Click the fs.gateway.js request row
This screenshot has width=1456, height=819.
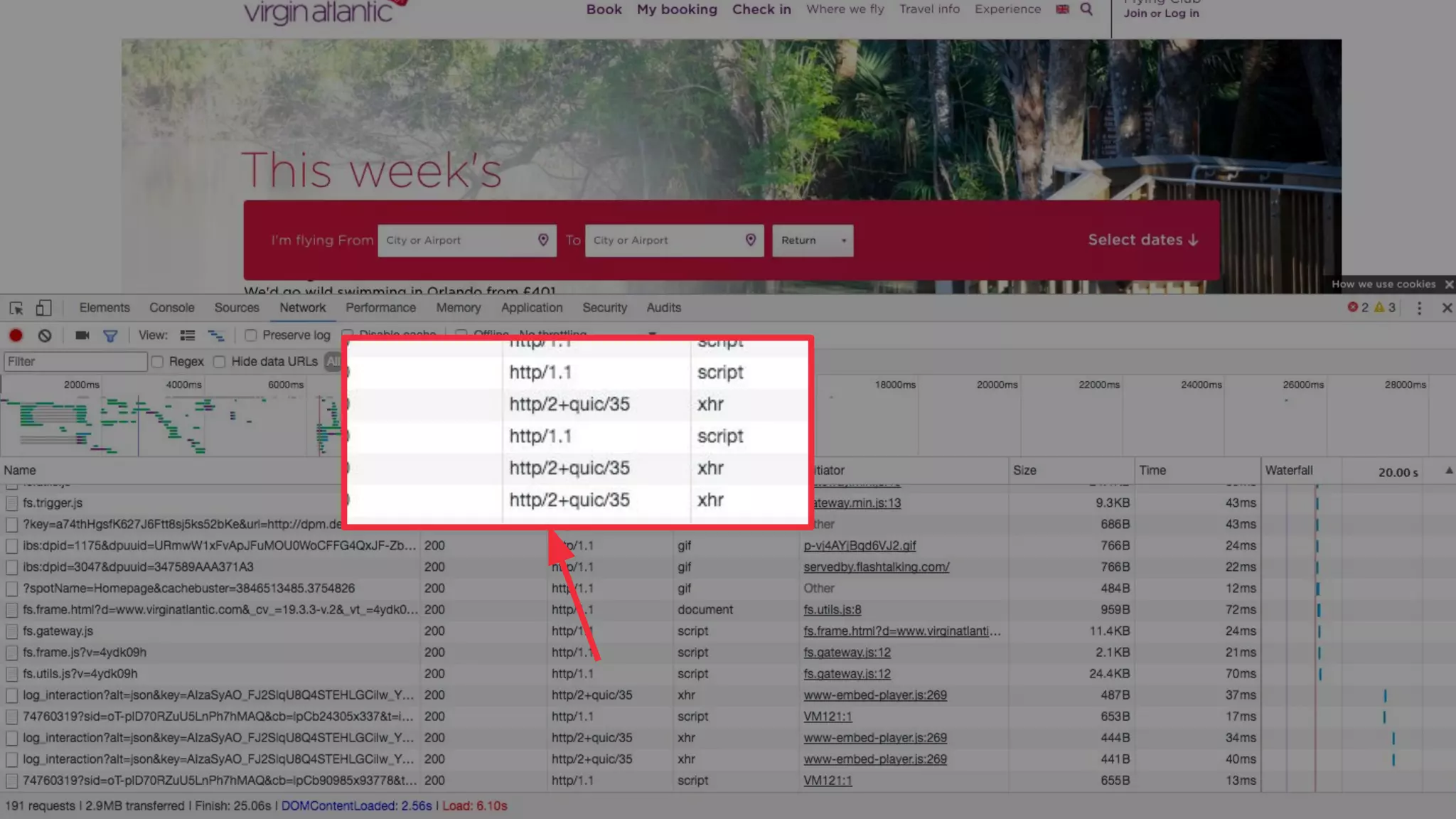click(58, 631)
